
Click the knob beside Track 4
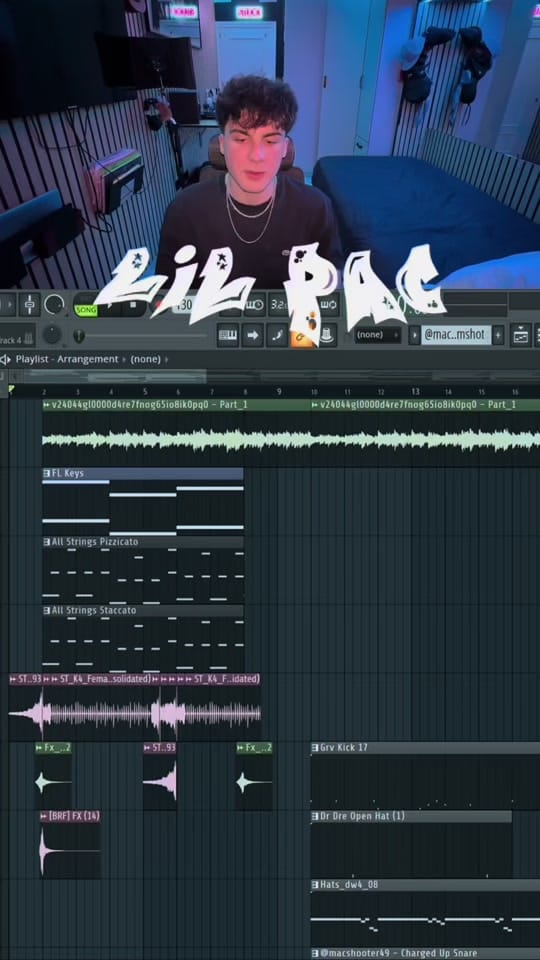click(53, 334)
